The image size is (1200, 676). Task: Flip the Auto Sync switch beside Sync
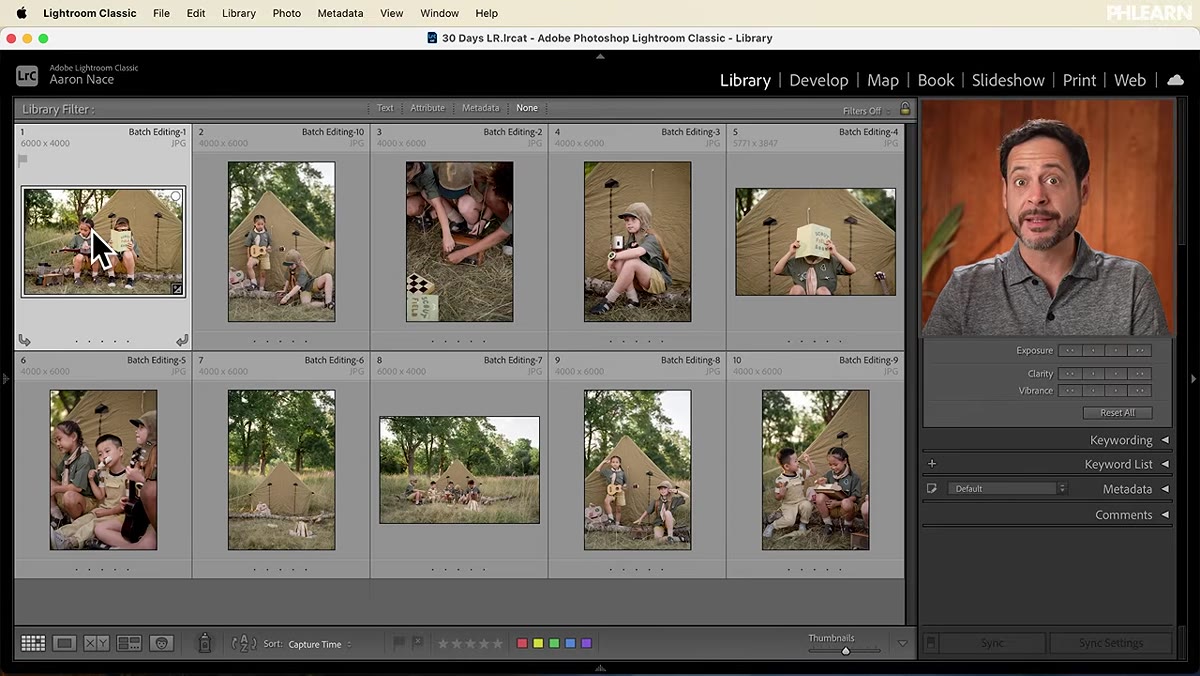tap(931, 643)
